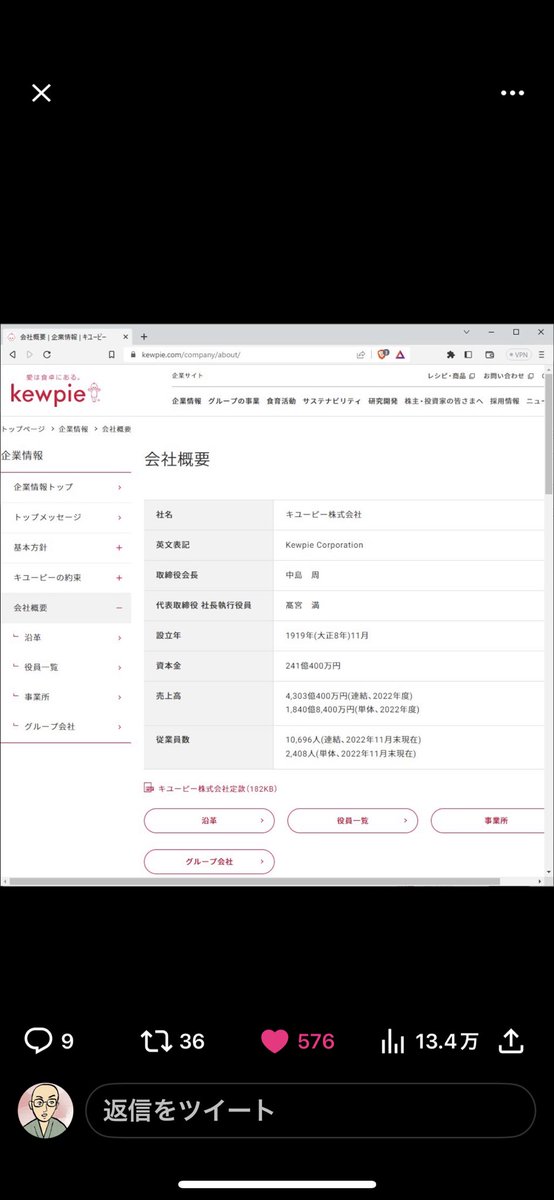Viewport: 554px width, 1200px height.
Task: Click the bookmark icon in the address bar
Action: point(111,354)
